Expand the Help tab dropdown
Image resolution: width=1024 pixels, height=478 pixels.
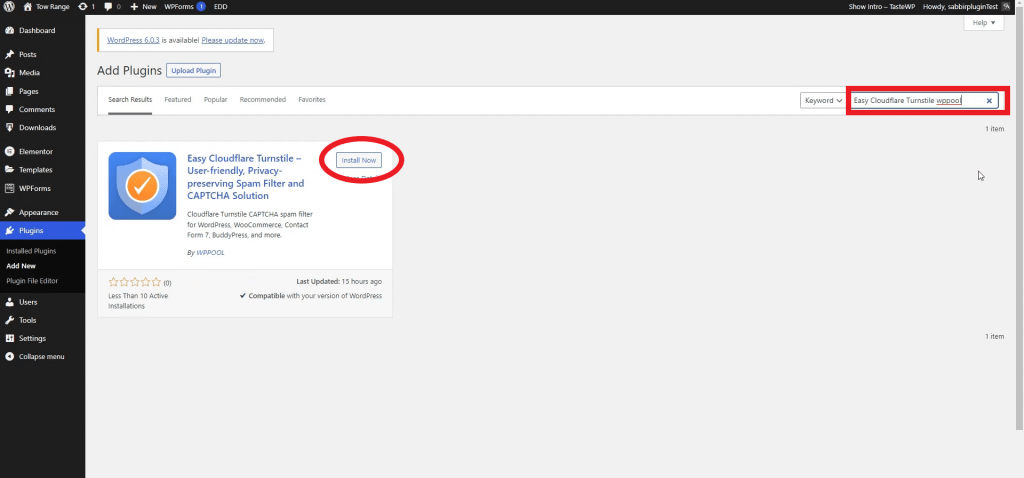pyautogui.click(x=984, y=23)
